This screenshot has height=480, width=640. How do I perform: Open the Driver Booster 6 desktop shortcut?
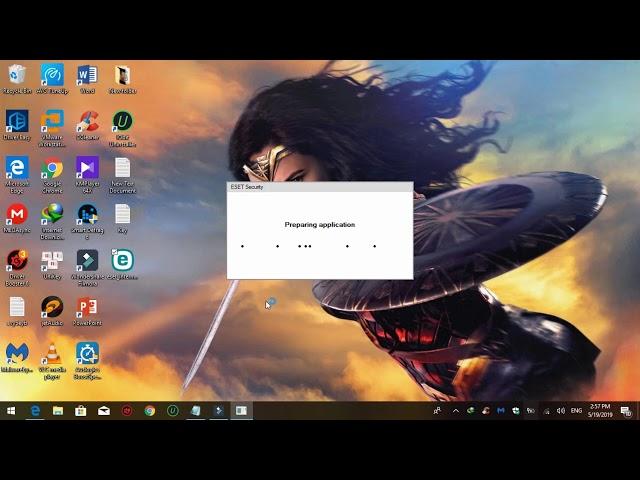[x=17, y=268]
